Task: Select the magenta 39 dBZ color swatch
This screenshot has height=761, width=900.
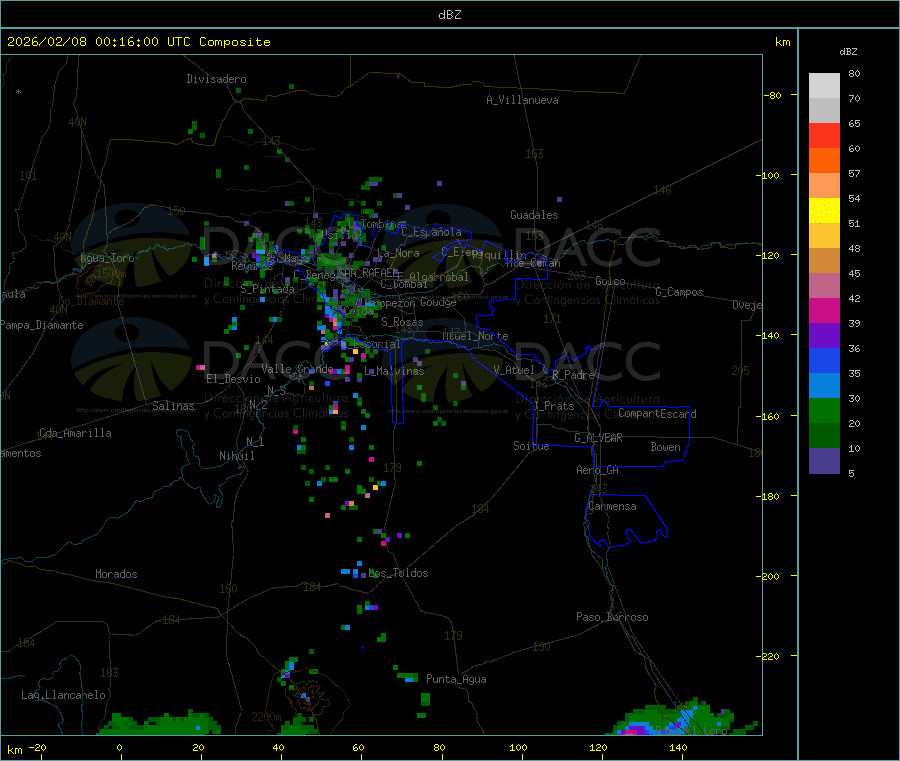Action: pyautogui.click(x=824, y=310)
